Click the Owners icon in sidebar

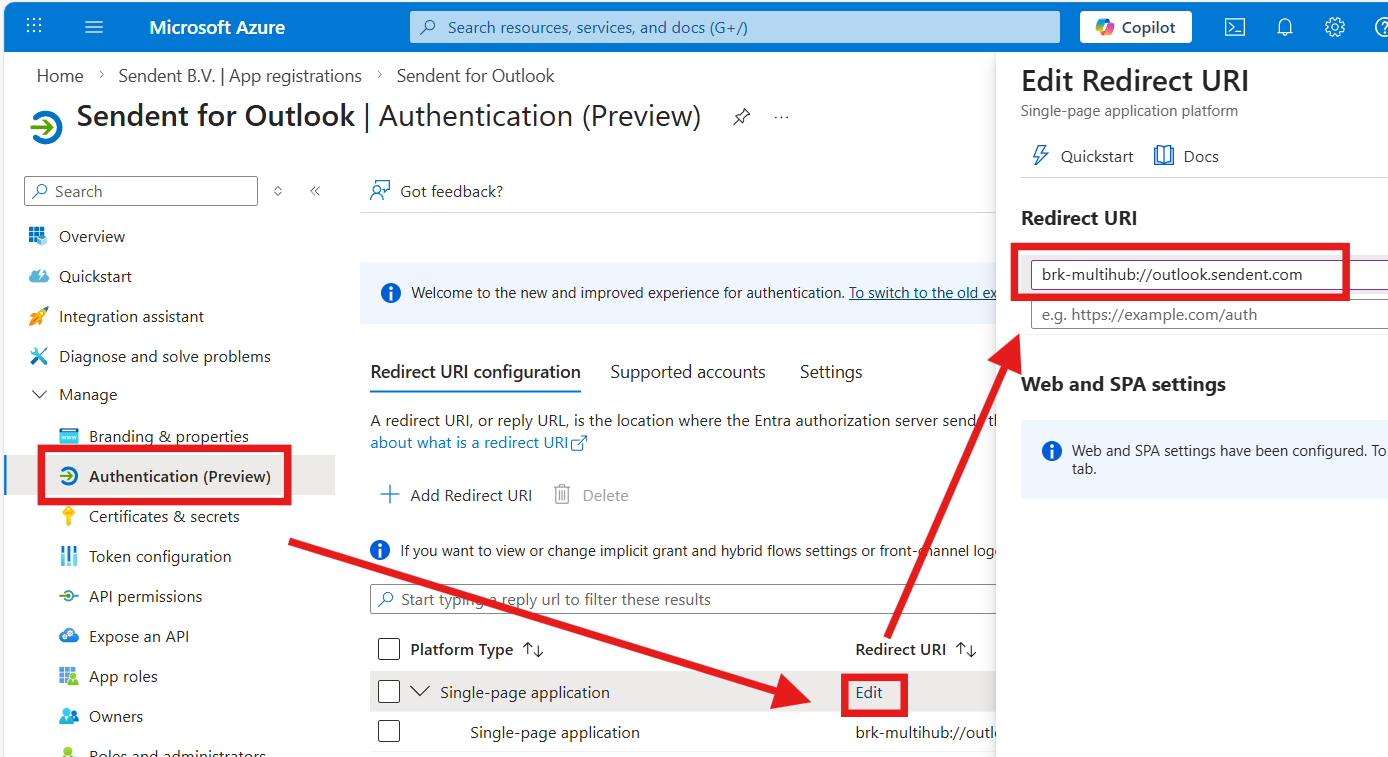(69, 716)
